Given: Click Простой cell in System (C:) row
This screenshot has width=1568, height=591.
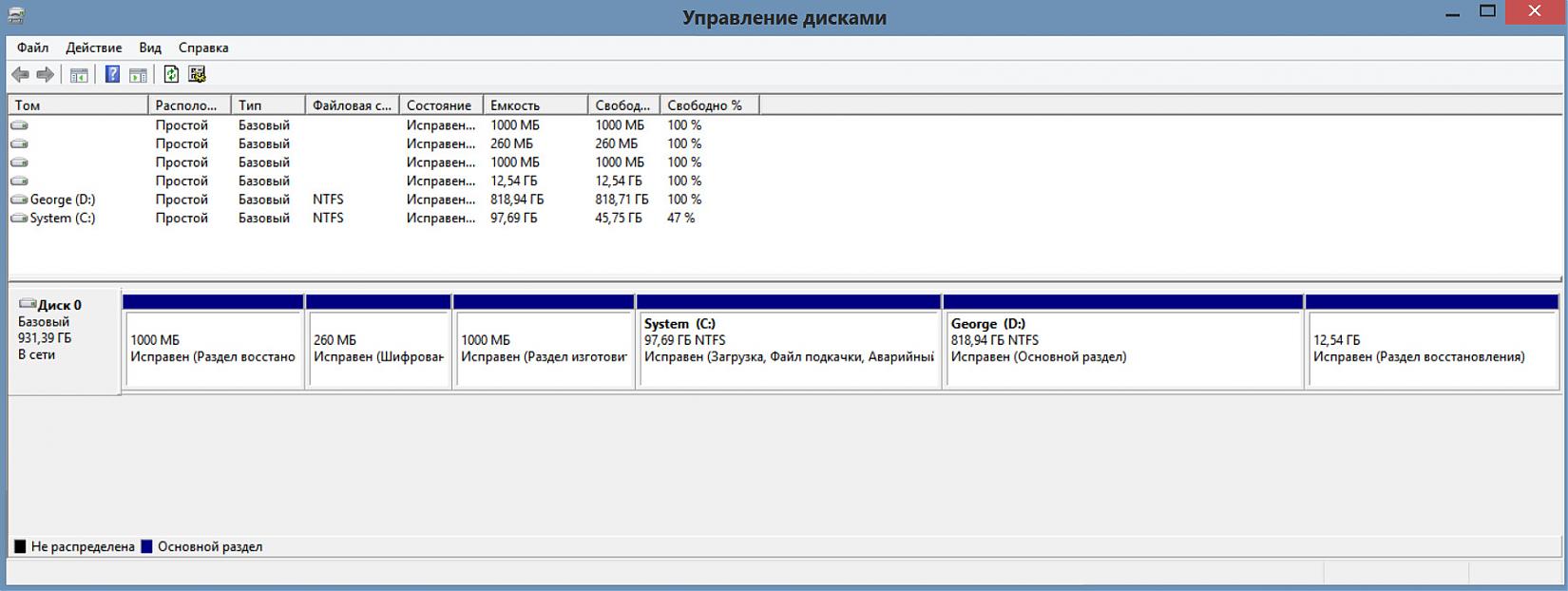Looking at the screenshot, I should pos(182,219).
